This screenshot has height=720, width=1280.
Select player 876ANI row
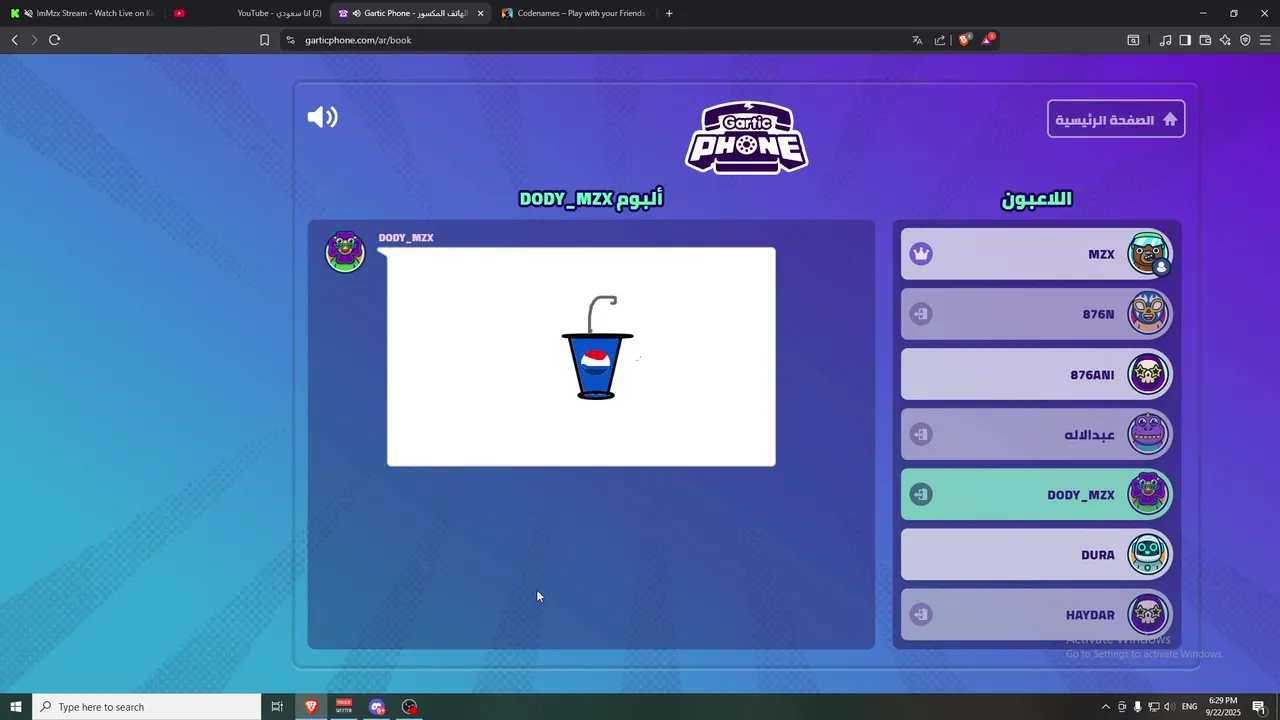(x=1036, y=374)
